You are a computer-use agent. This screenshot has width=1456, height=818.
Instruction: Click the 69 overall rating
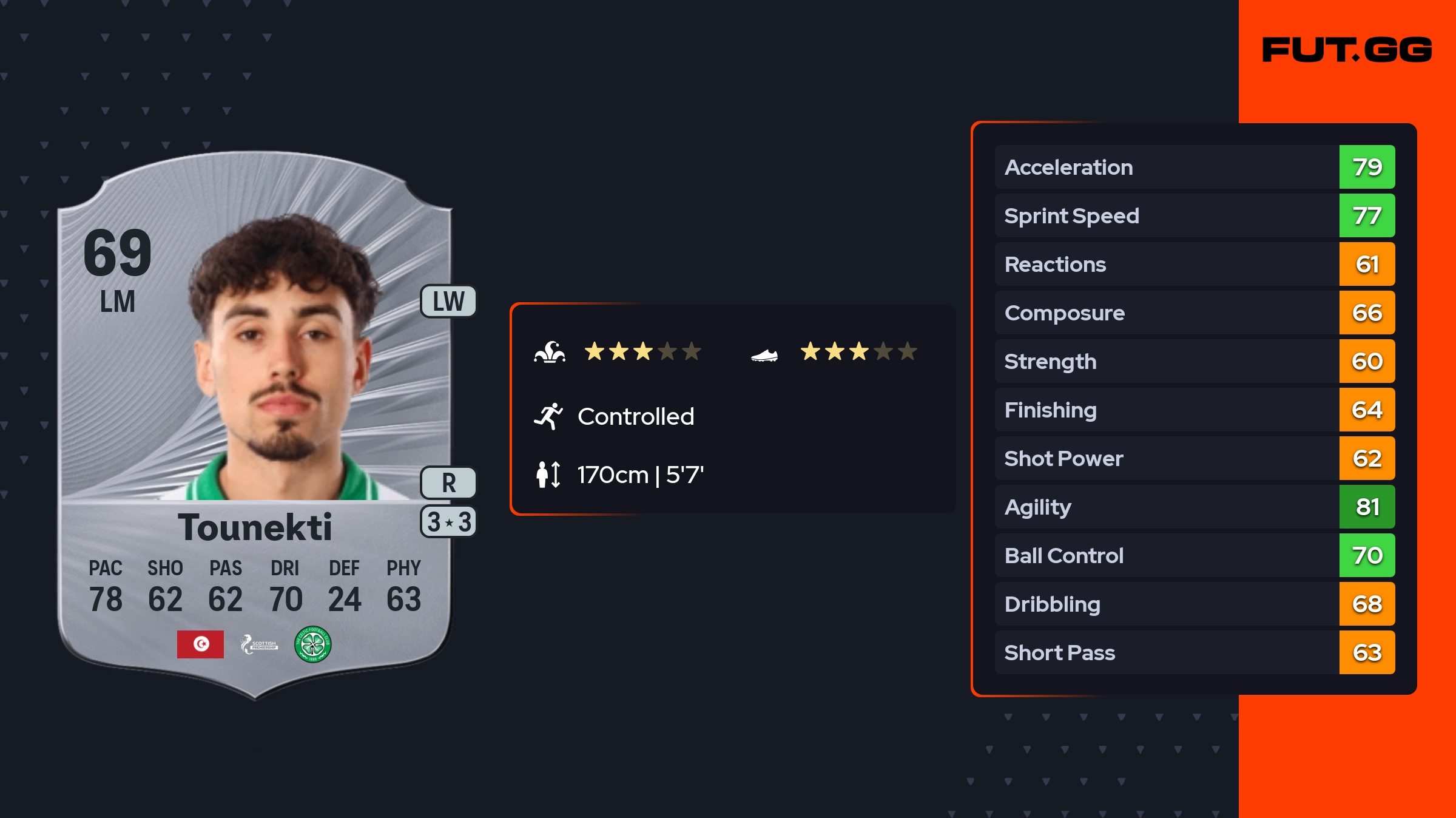117,252
